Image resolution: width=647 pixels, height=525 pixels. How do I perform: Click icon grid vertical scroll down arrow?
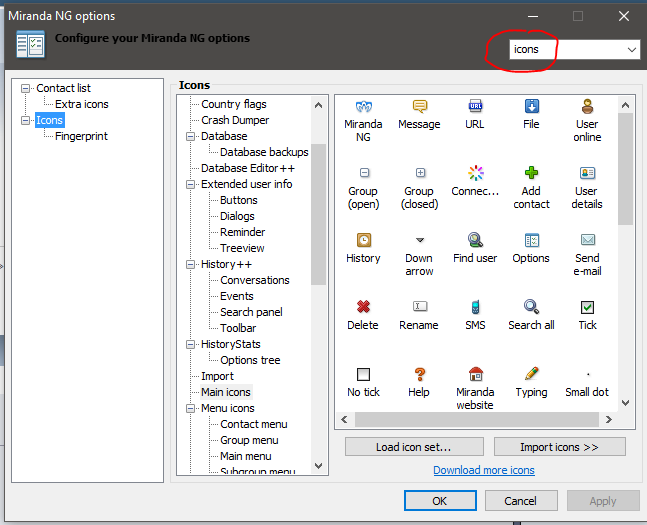[x=626, y=403]
